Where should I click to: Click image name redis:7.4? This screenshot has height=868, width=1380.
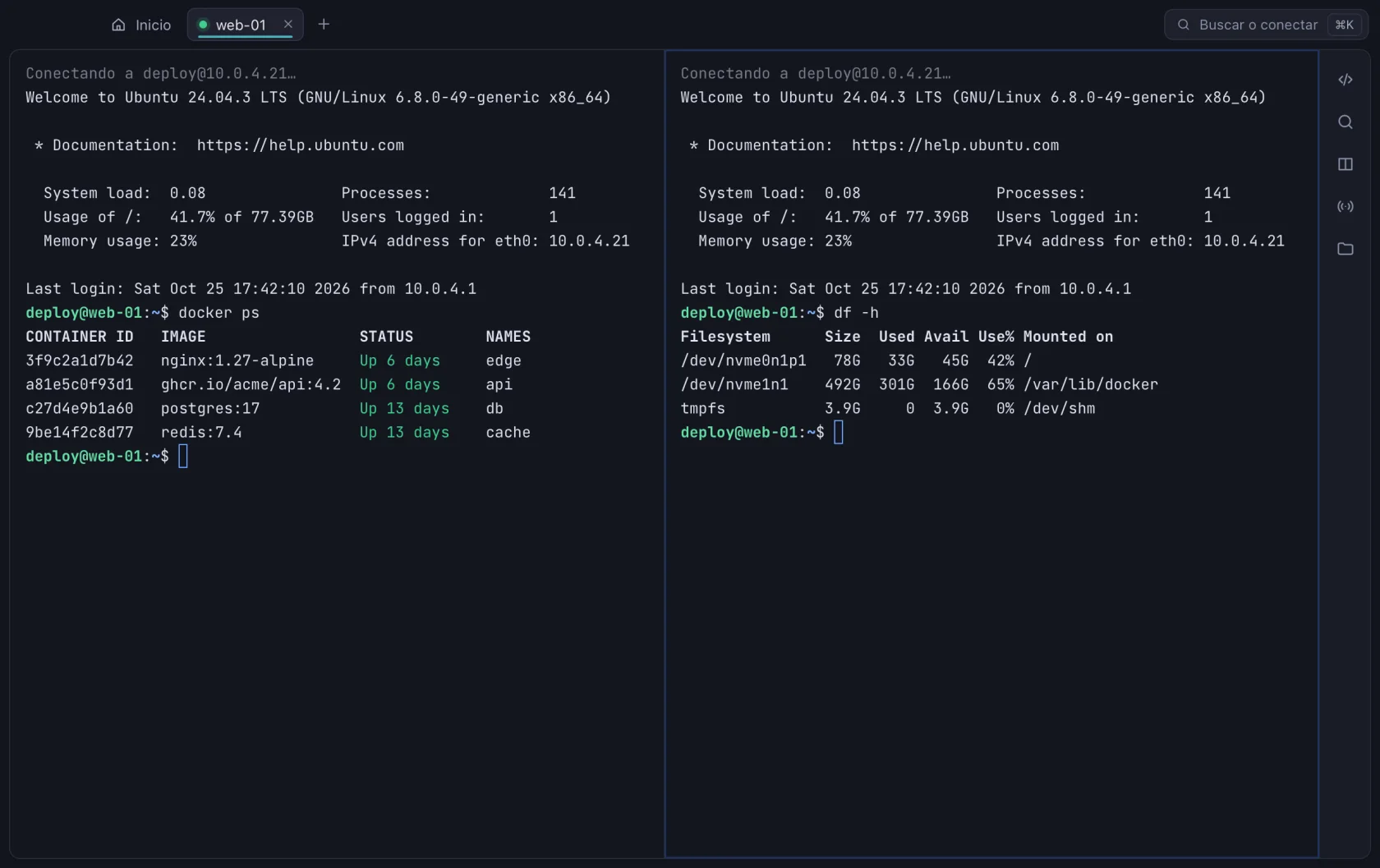tap(201, 432)
